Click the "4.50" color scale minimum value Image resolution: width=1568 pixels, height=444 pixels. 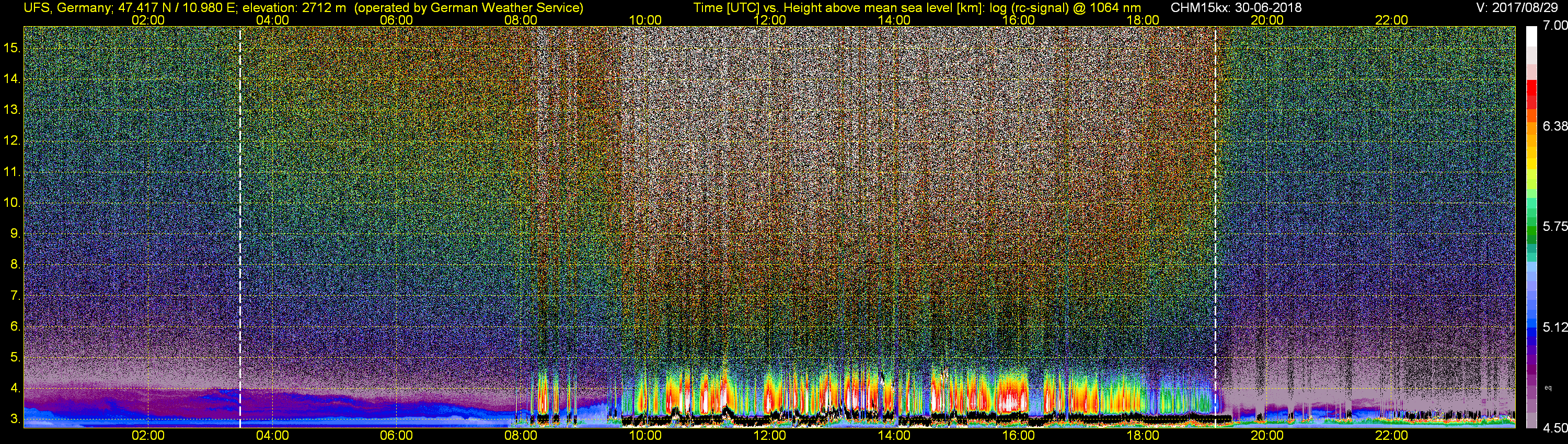pos(1555,428)
